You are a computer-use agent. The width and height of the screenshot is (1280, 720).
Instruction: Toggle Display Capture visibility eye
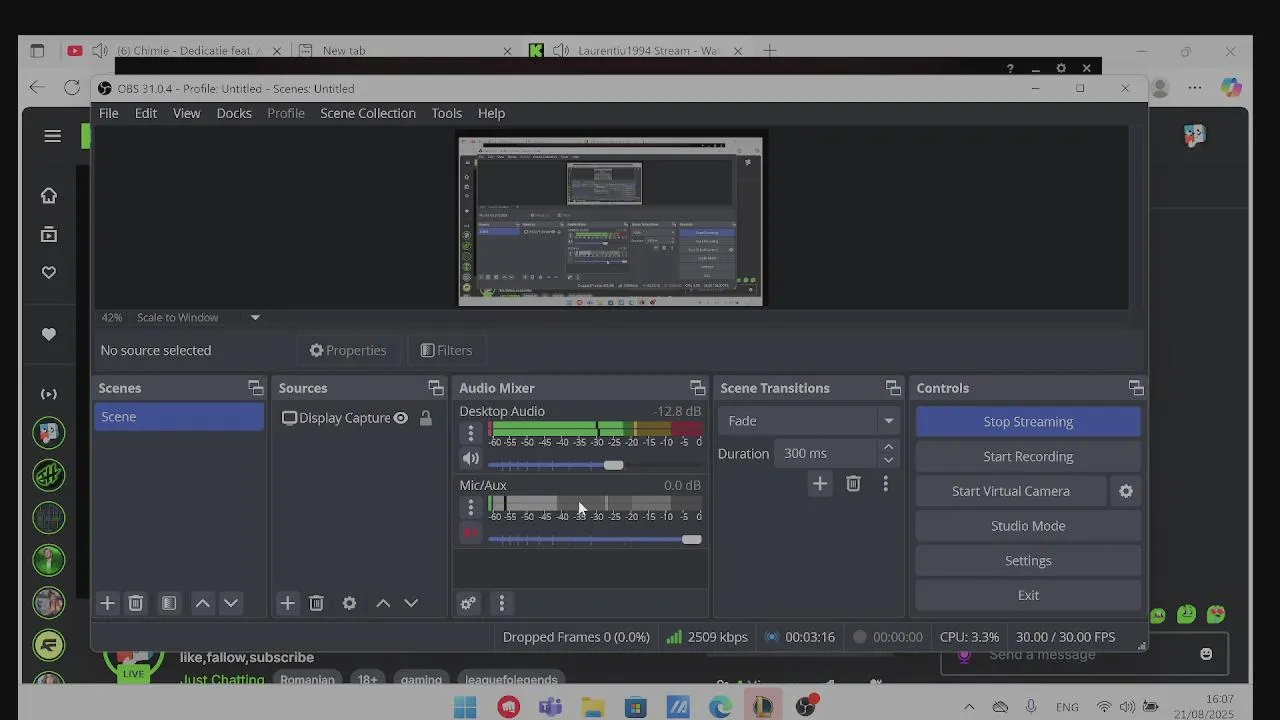[x=400, y=418]
